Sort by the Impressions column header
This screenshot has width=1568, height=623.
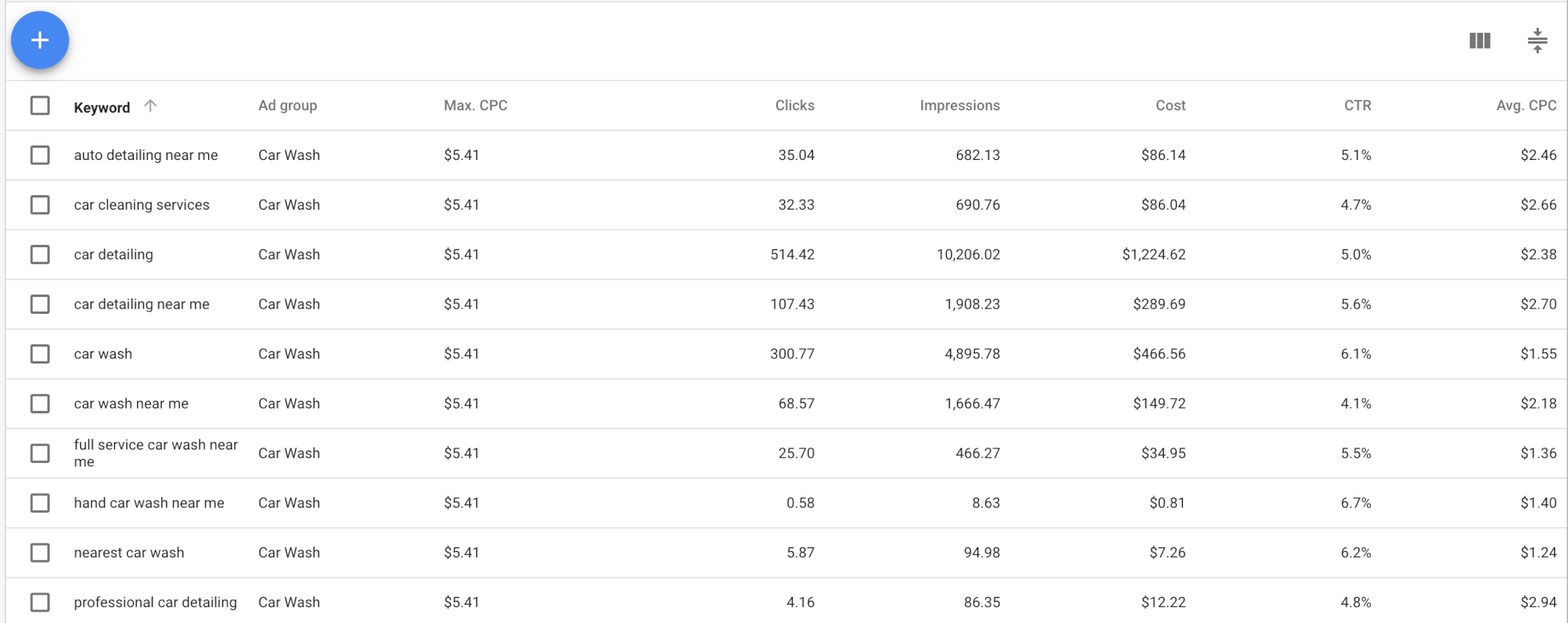[959, 106]
